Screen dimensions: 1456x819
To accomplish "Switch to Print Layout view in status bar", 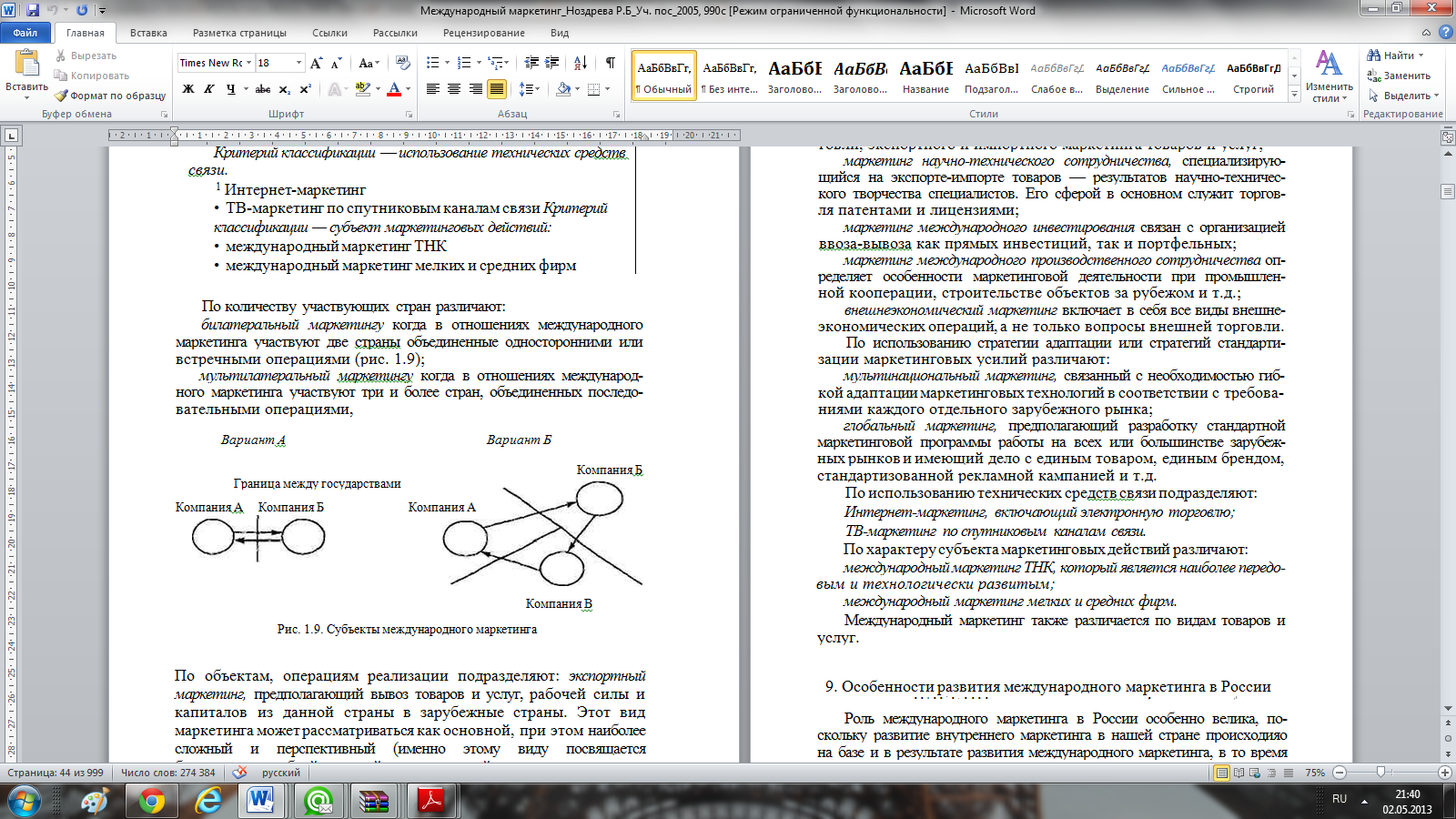I will pyautogui.click(x=1222, y=773).
